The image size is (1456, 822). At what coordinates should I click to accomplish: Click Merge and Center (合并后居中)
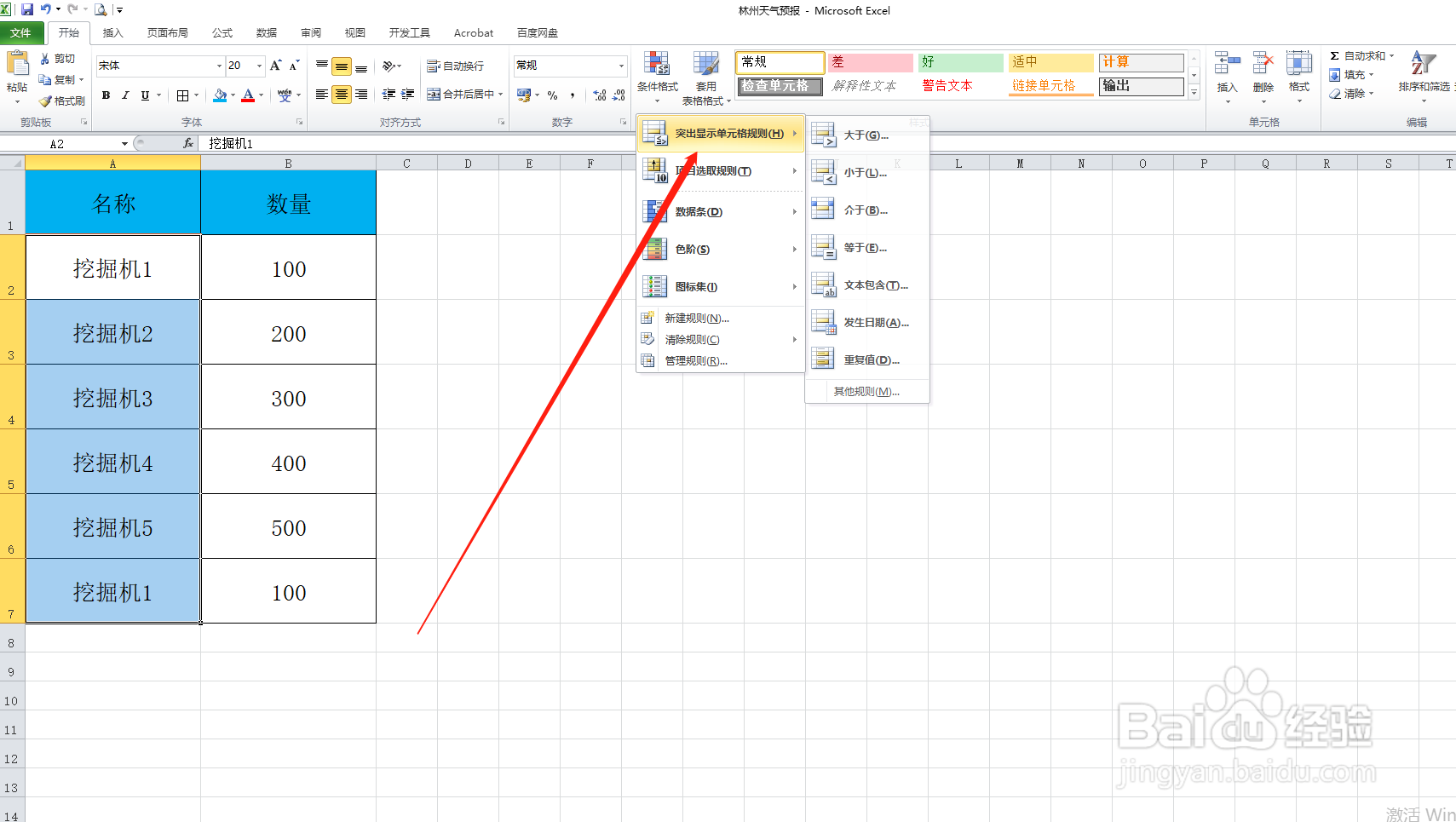(461, 95)
